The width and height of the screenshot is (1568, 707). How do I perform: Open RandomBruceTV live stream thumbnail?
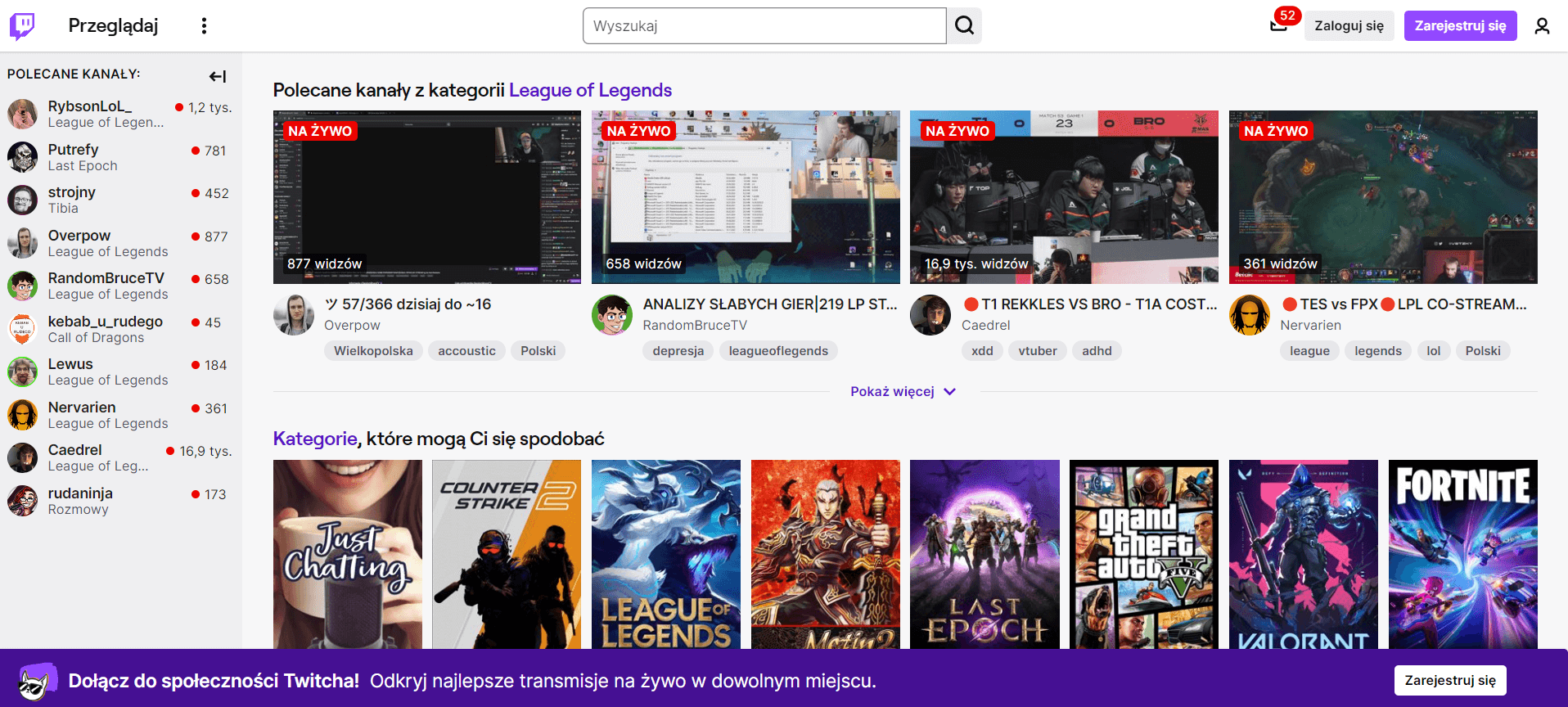pos(746,197)
